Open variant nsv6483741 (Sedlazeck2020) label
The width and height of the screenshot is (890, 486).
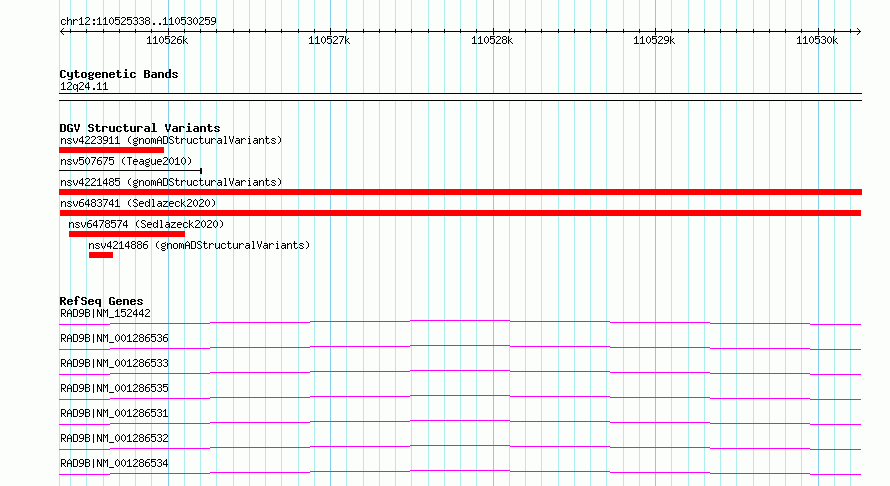click(x=138, y=203)
